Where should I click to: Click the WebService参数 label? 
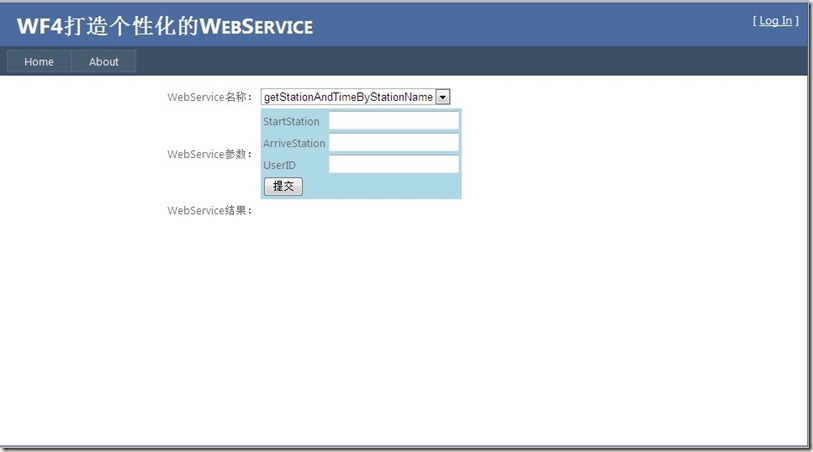coord(209,154)
